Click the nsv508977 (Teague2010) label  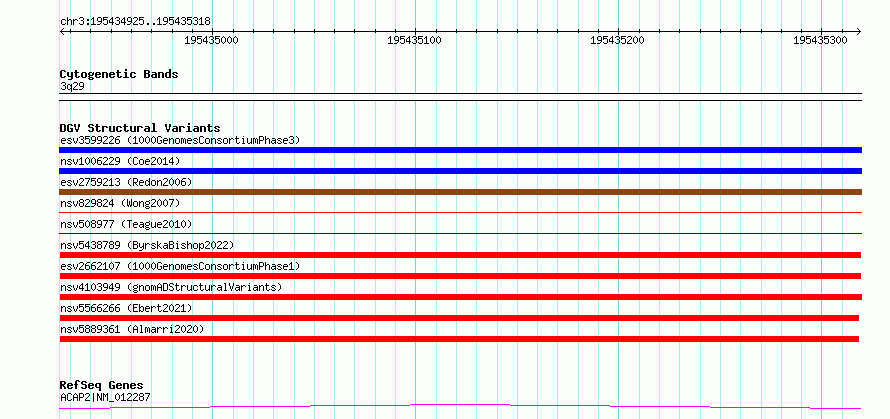pos(126,224)
